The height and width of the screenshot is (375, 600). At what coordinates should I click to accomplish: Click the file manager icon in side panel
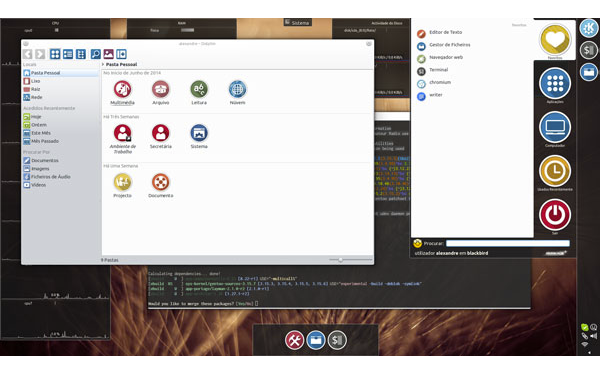tap(589, 72)
